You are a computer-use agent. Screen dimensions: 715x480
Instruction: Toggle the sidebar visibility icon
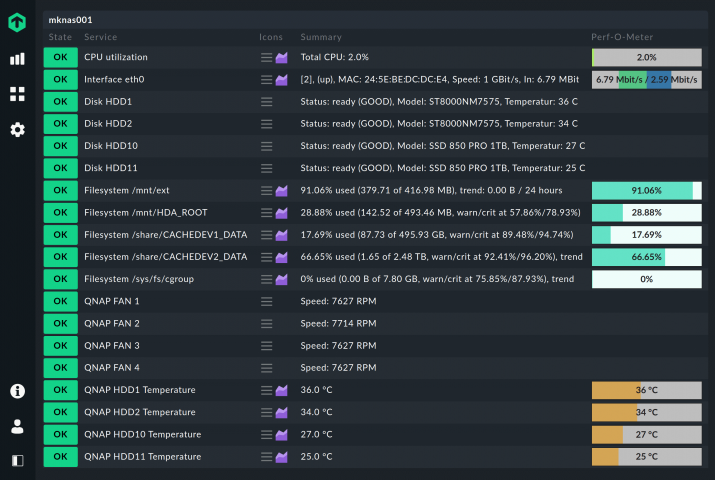(x=17, y=461)
